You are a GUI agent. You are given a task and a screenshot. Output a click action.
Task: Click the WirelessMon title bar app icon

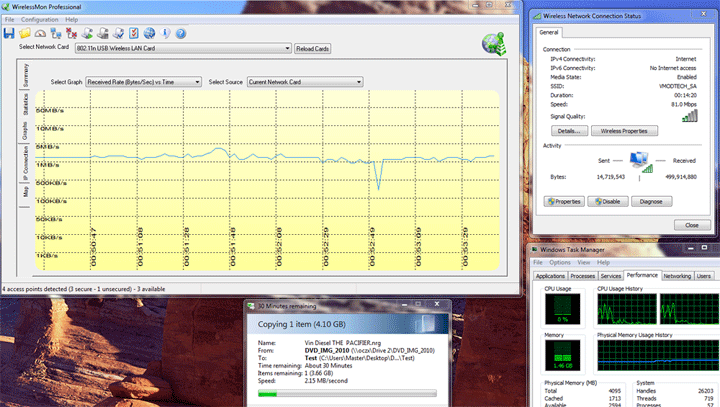point(6,7)
